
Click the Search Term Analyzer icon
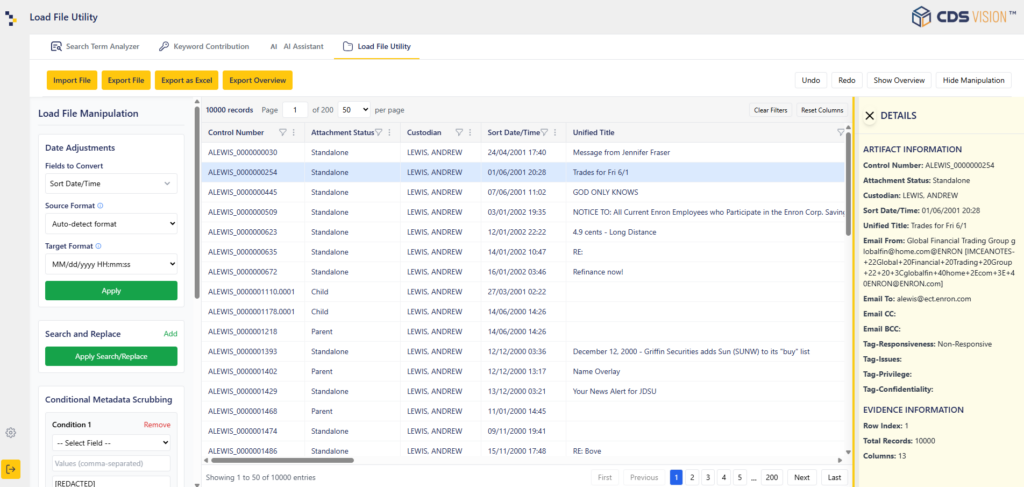pos(56,46)
